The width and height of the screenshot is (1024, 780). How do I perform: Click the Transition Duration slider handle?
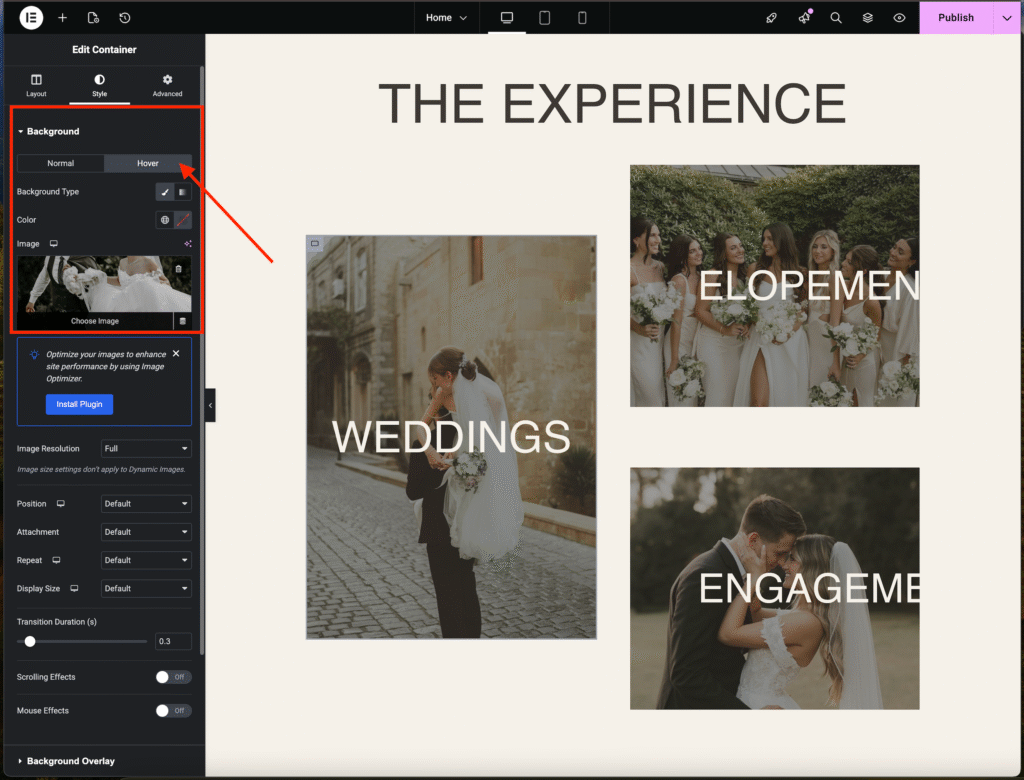pyautogui.click(x=30, y=641)
